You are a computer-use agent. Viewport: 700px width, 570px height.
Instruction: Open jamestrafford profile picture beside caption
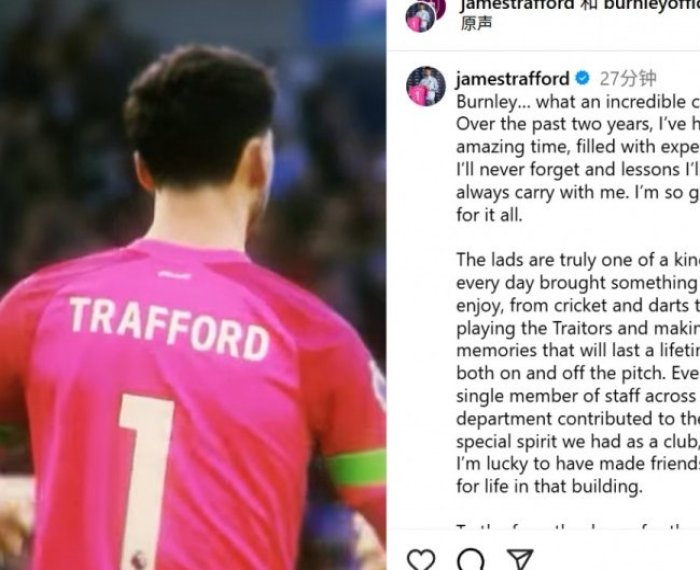click(x=425, y=86)
